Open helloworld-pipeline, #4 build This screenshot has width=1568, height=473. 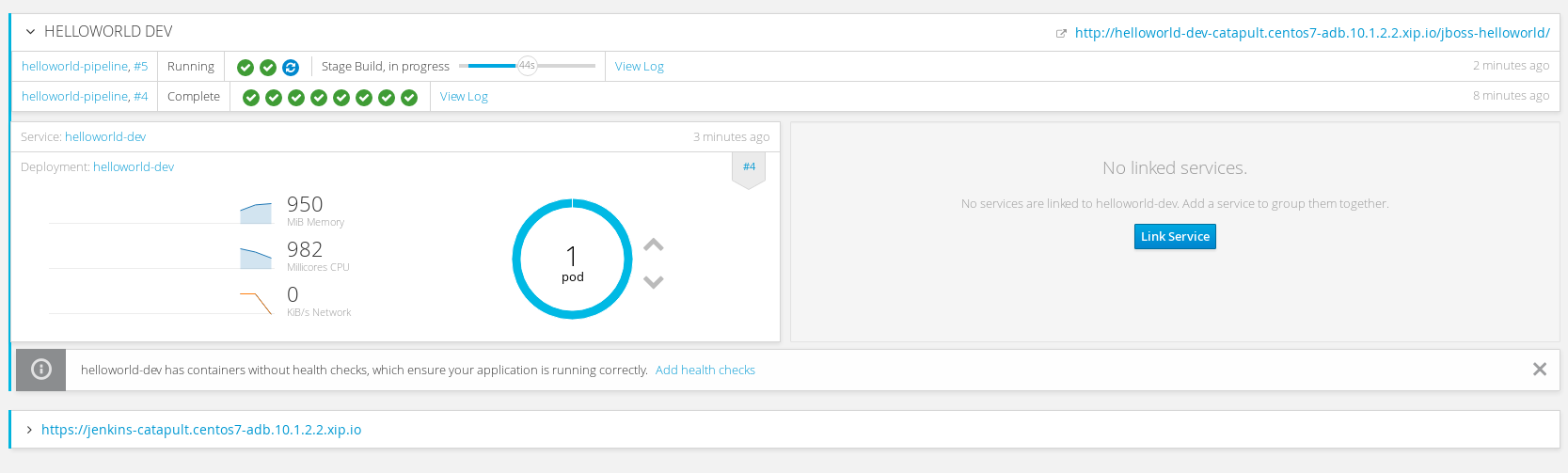(85, 97)
